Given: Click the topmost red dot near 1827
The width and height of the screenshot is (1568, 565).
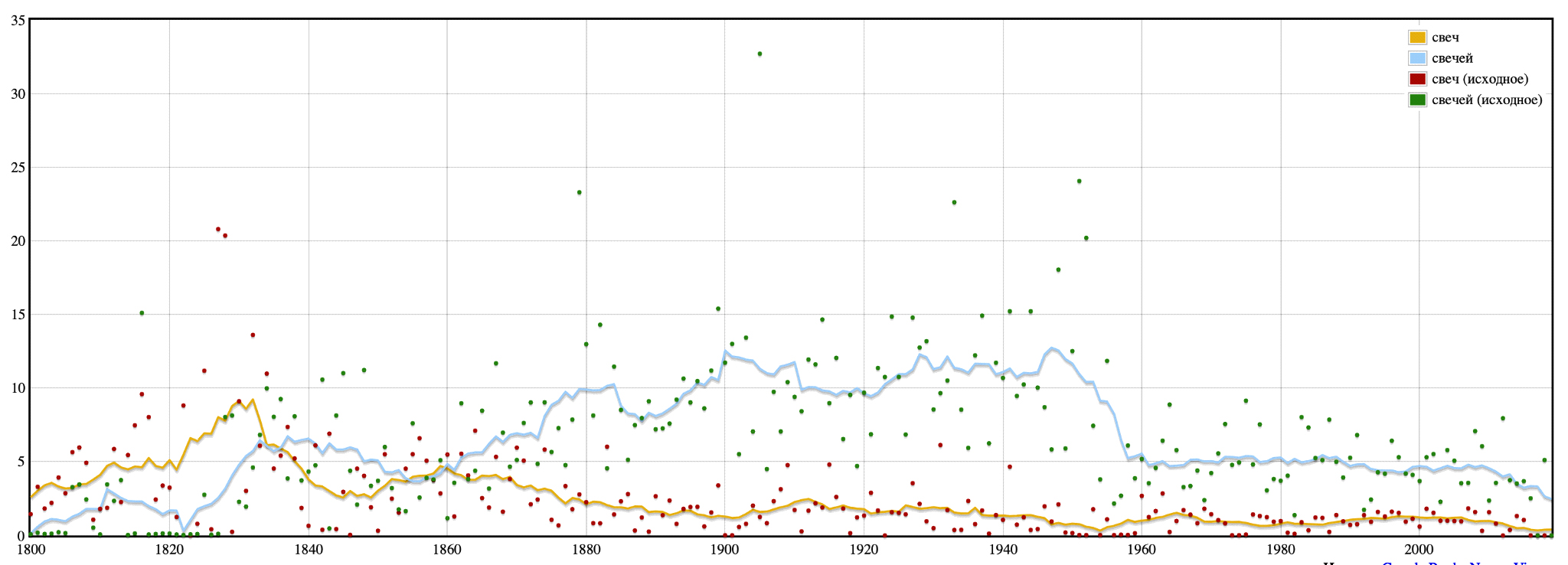Looking at the screenshot, I should point(218,229).
